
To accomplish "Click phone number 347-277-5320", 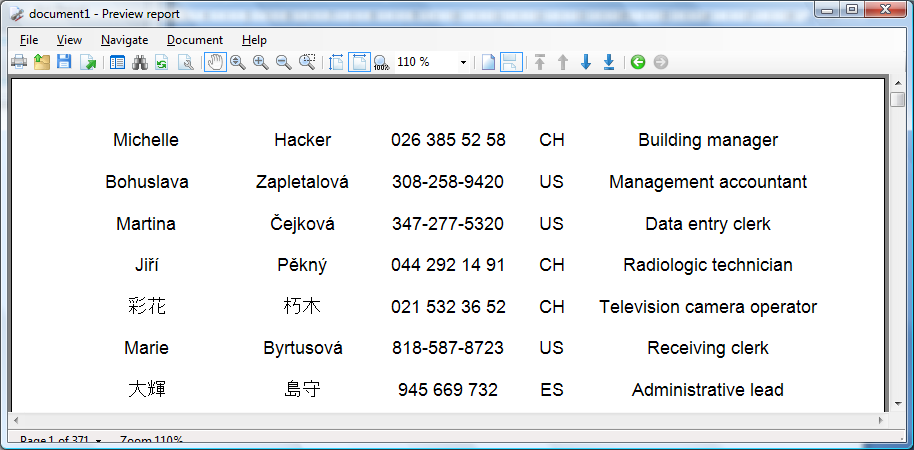I will 448,224.
